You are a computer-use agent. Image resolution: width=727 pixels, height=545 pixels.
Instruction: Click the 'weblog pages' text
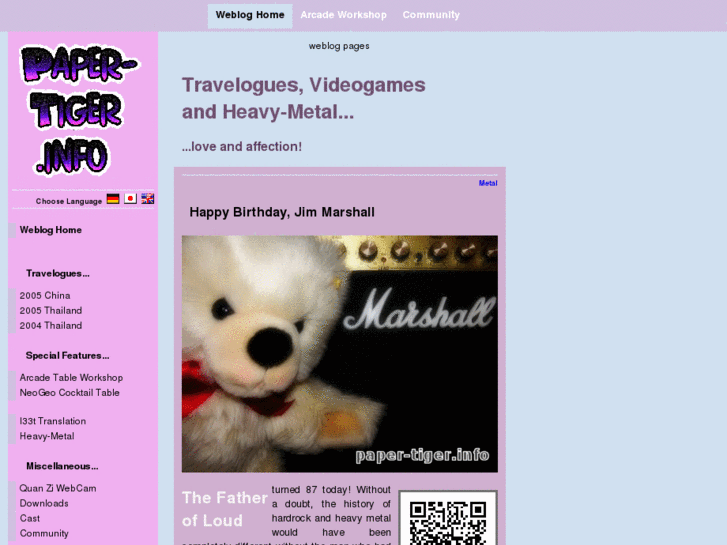[339, 46]
